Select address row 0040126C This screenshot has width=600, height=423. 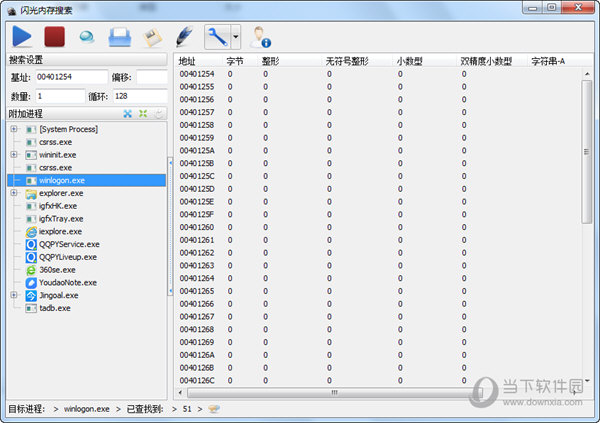[379, 380]
